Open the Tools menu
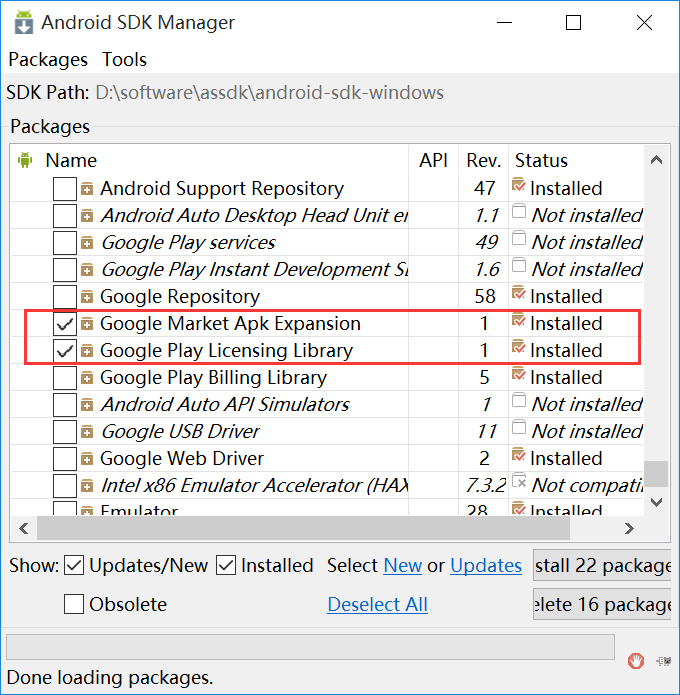Image resolution: width=680 pixels, height=695 pixels. [124, 59]
